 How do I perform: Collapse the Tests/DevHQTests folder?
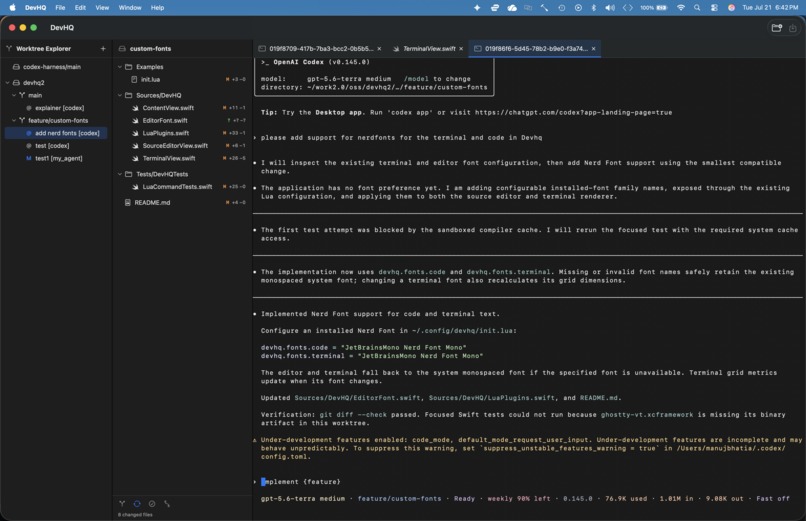point(120,174)
